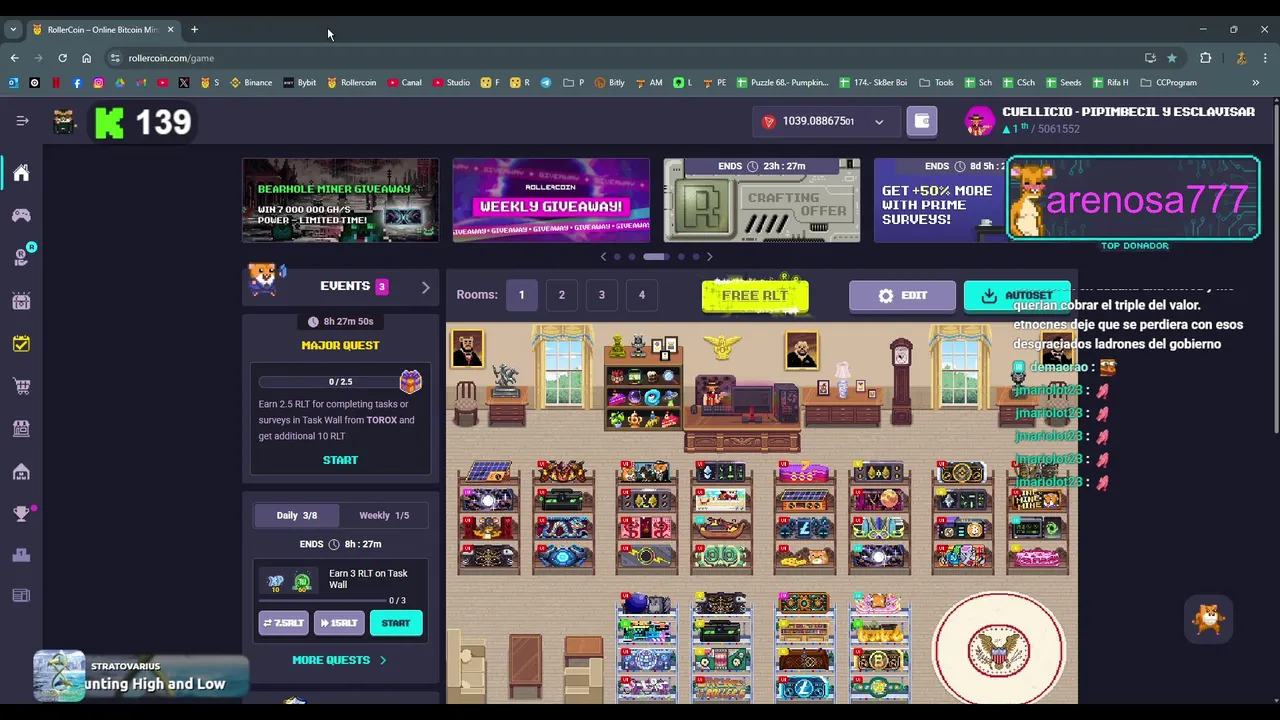The width and height of the screenshot is (1280, 720).
Task: Start the Earn 3 RLT quest
Action: tap(396, 623)
